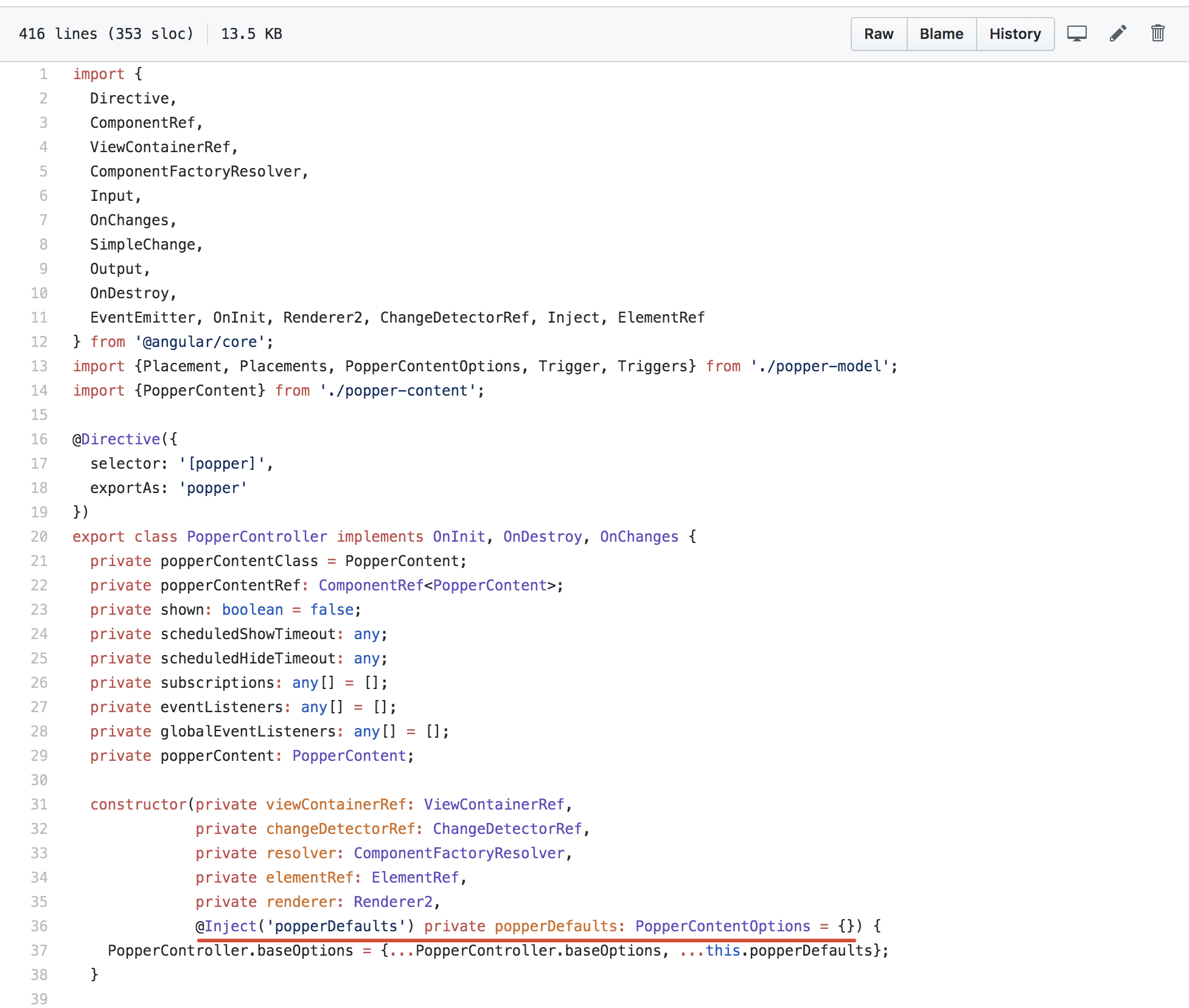The width and height of the screenshot is (1189, 1008).
Task: Click the PopperContent type on line 21
Action: point(403,561)
